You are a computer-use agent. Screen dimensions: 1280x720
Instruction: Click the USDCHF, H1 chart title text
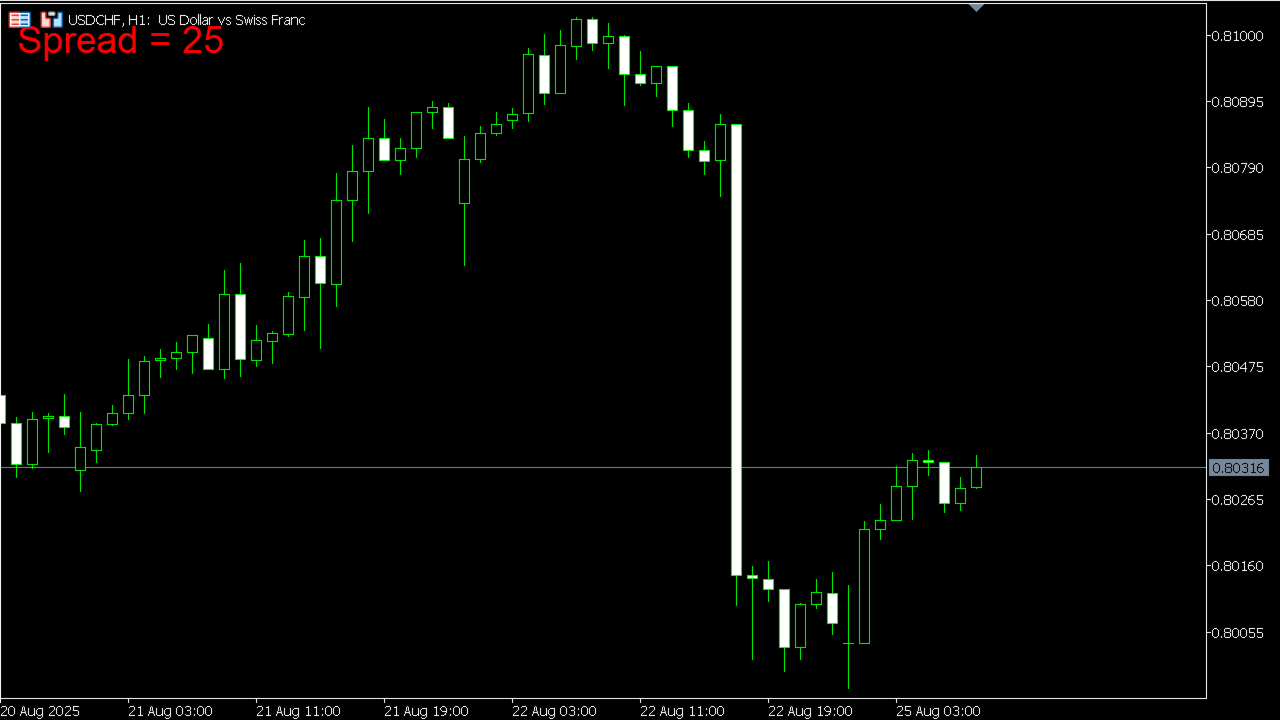[187, 20]
